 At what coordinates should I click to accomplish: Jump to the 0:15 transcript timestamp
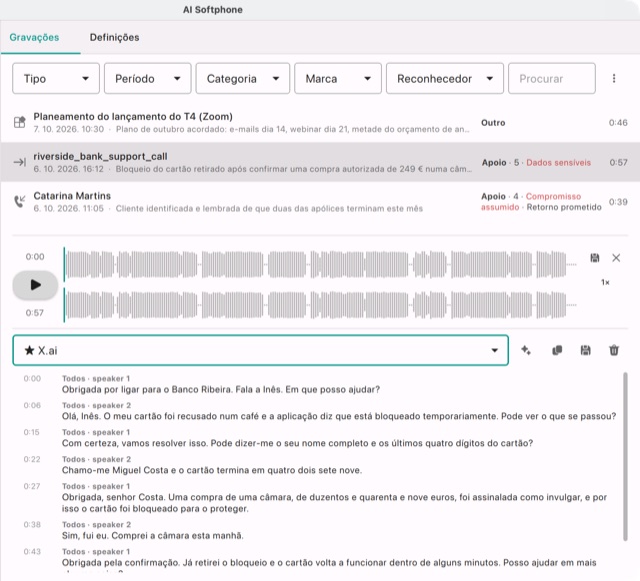[x=31, y=432]
